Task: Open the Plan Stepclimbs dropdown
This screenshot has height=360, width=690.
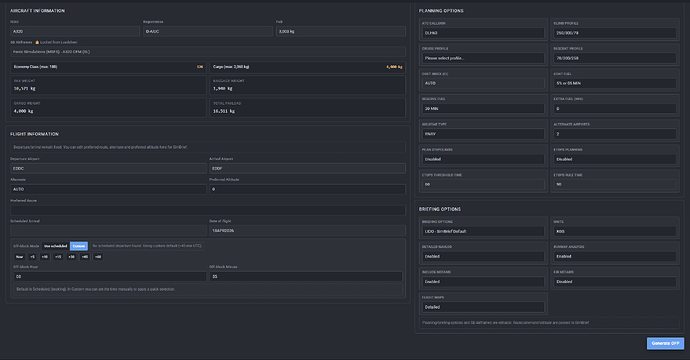Action: [483, 159]
